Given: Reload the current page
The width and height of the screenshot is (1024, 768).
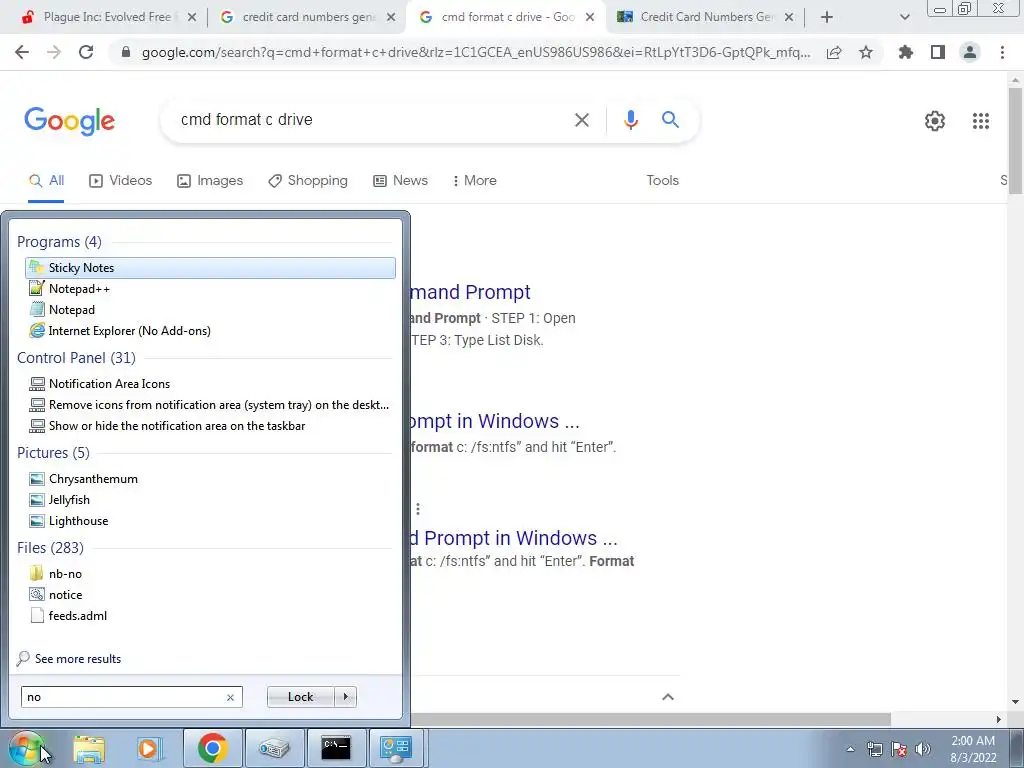Looking at the screenshot, I should (x=86, y=52).
